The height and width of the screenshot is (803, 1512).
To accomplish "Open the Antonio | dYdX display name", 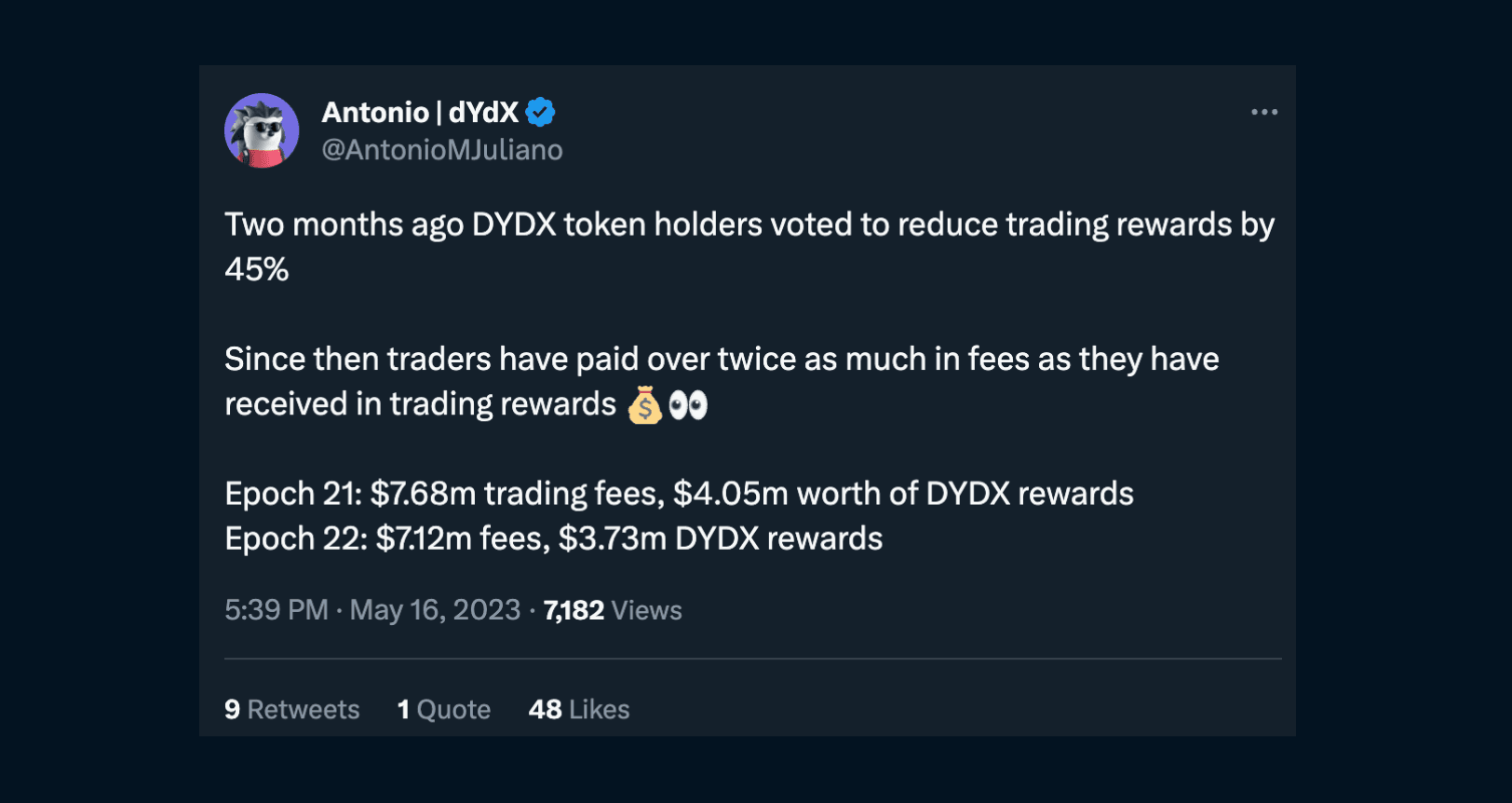I will (419, 113).
